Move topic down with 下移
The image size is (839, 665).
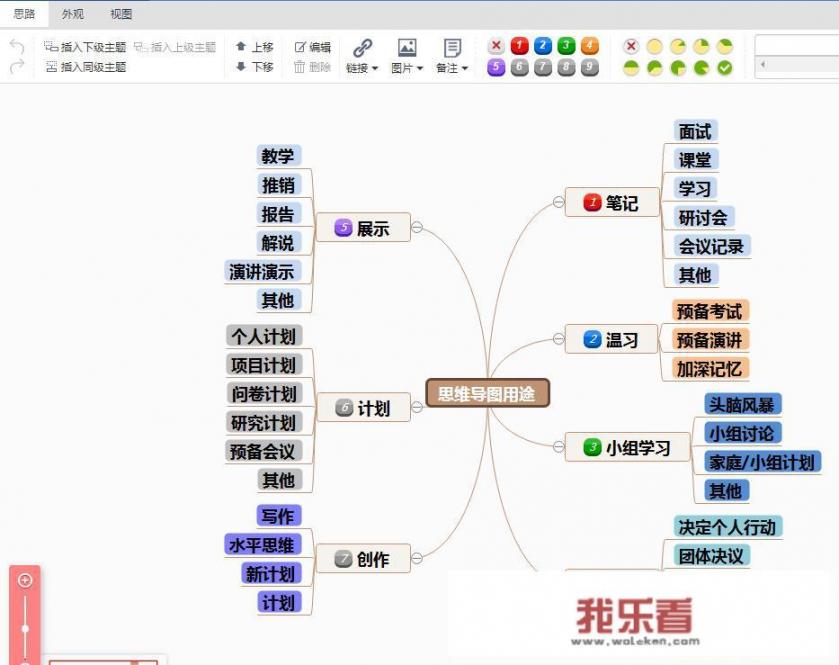click(255, 66)
